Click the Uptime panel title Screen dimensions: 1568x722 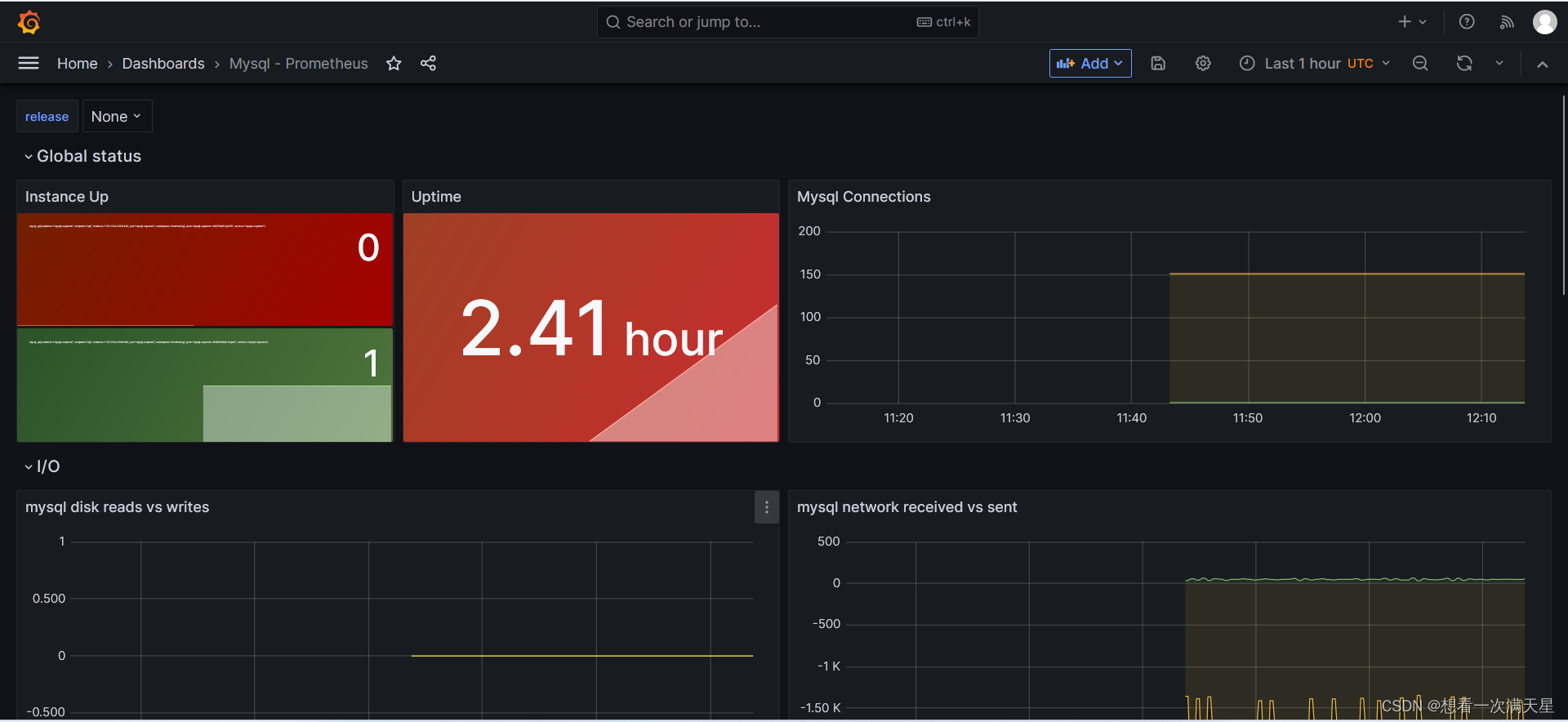436,197
